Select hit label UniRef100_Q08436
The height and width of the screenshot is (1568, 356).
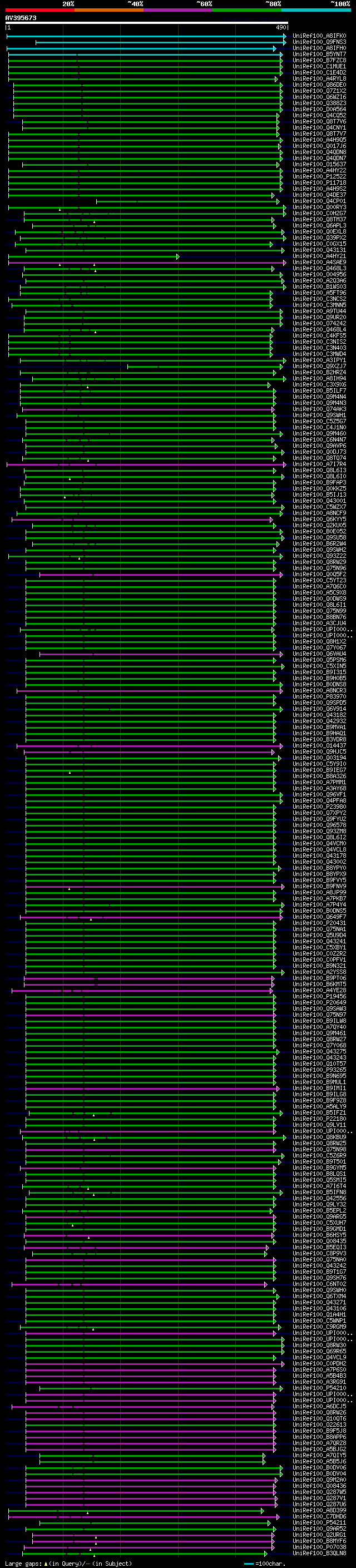pyautogui.click(x=319, y=1486)
